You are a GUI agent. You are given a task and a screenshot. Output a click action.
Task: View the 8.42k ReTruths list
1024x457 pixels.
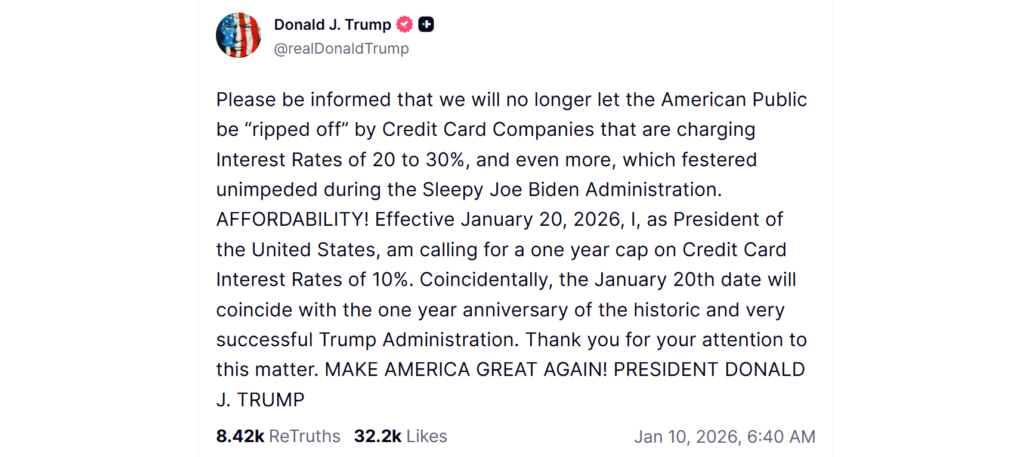(278, 436)
